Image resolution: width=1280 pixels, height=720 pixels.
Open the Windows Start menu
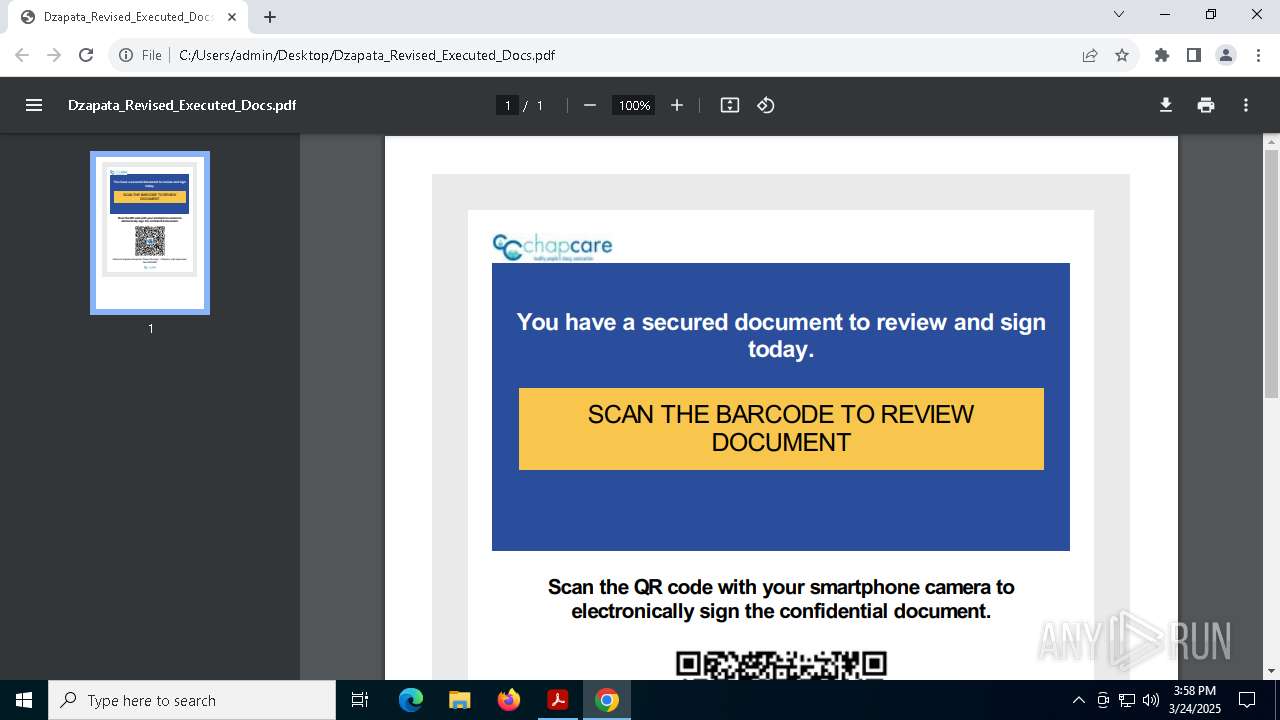coord(24,700)
